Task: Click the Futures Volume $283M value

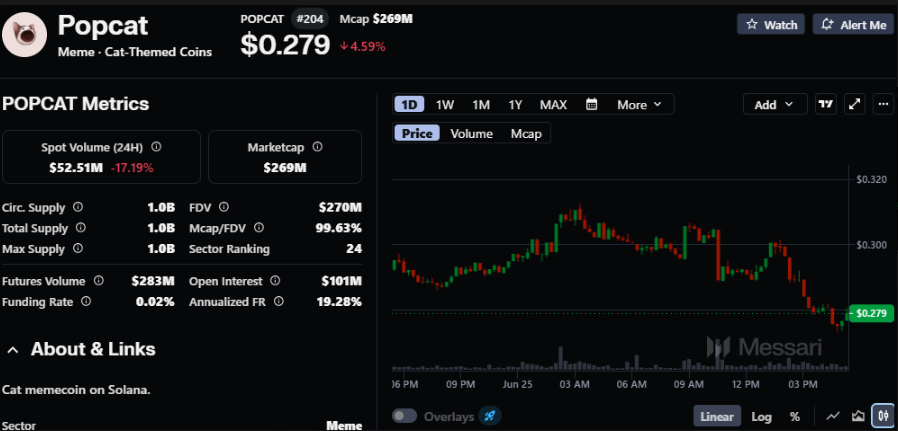Action: point(153,281)
